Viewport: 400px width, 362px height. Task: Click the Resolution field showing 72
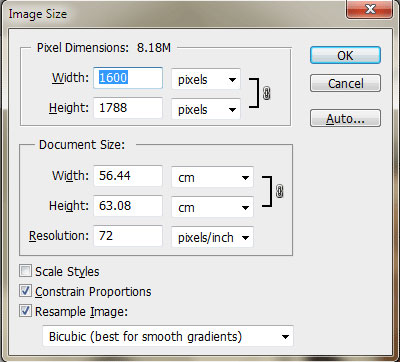(x=128, y=236)
